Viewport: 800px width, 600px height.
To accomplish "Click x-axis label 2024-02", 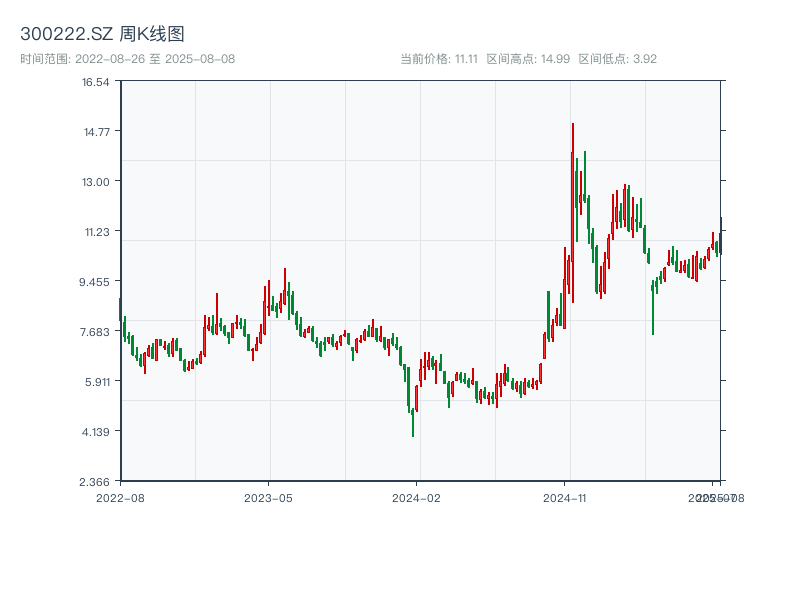I will click(416, 498).
